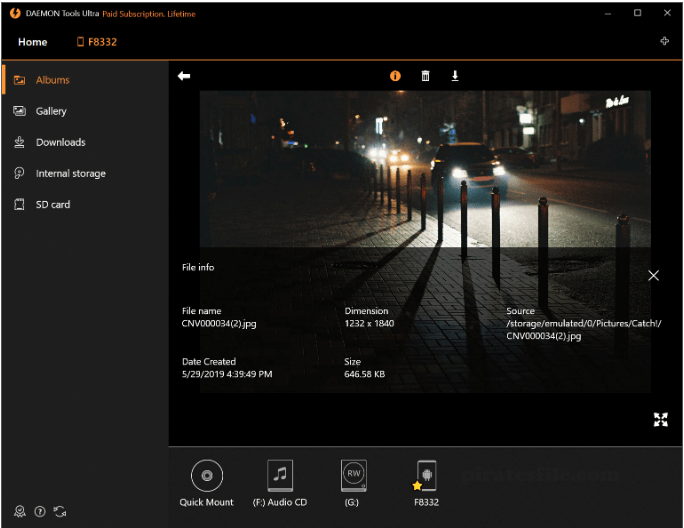This screenshot has width=684, height=528.
Task: Open the photo in fullscreen view
Action: [x=660, y=419]
